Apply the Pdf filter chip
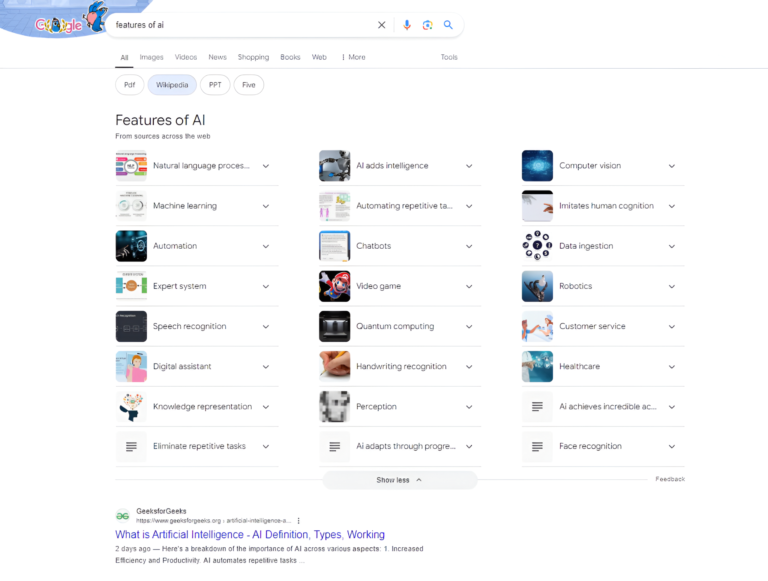This screenshot has height=581, width=768. (129, 85)
